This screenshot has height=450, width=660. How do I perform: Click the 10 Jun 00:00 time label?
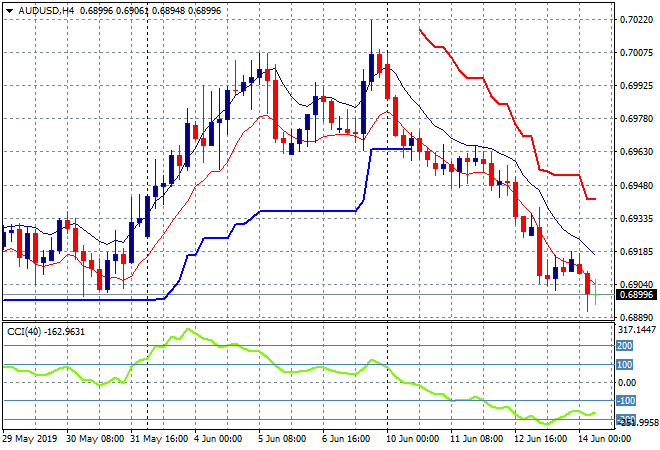412,439
